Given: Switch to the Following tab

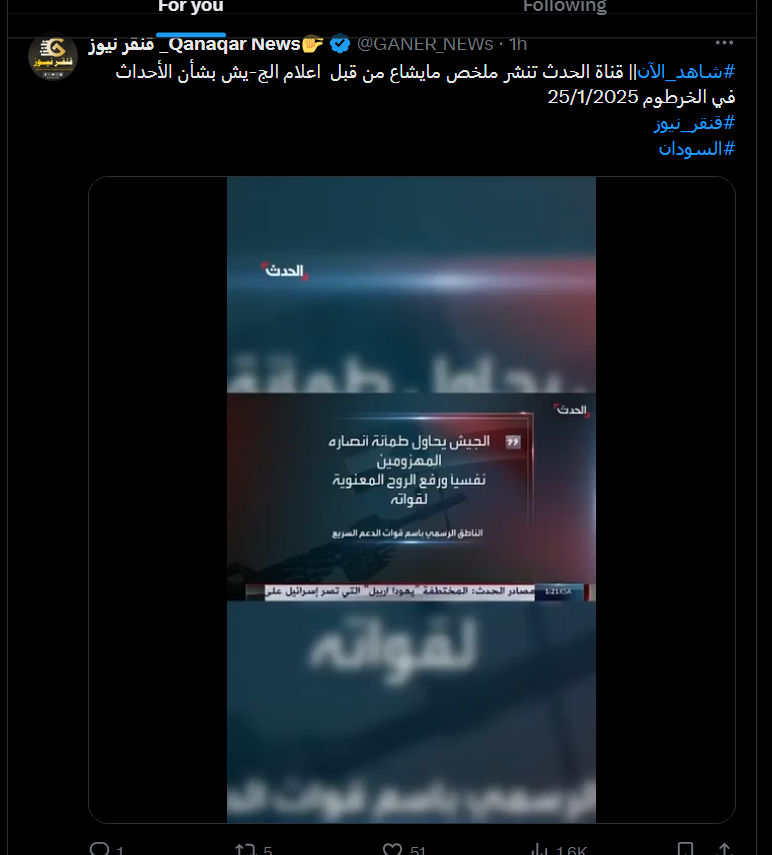Looking at the screenshot, I should pyautogui.click(x=564, y=7).
